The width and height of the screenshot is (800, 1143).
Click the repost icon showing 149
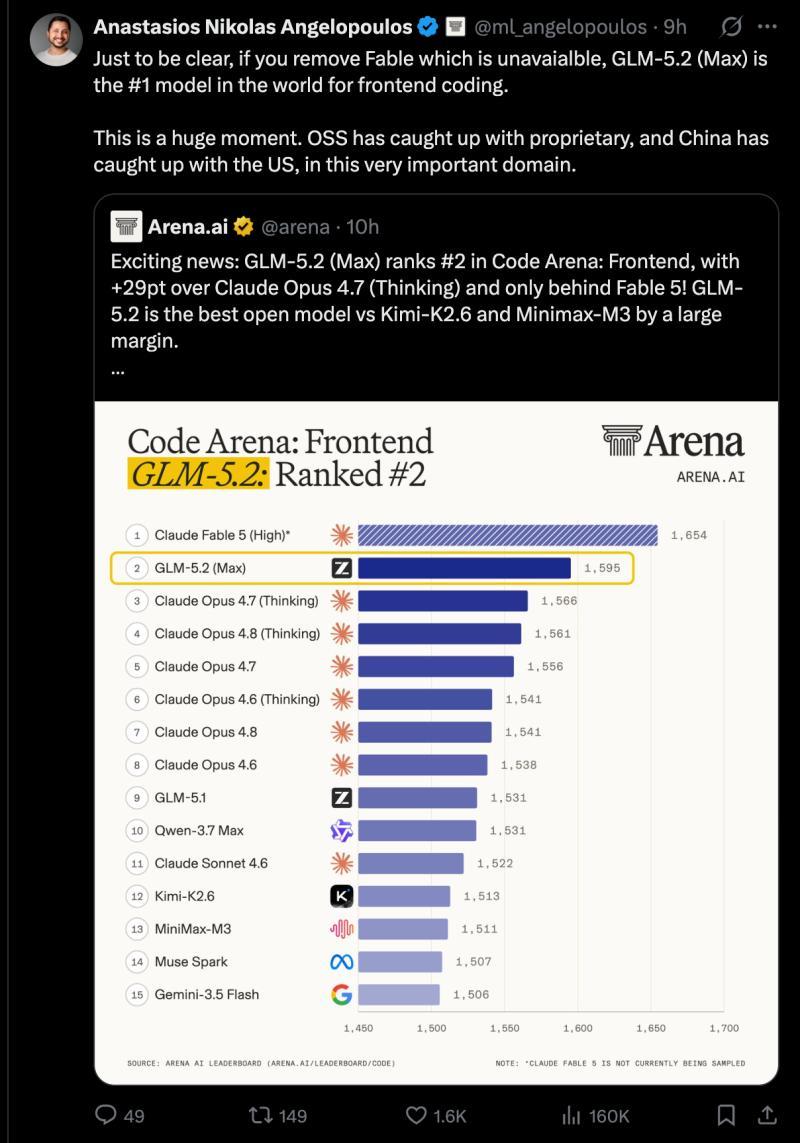(x=260, y=1115)
